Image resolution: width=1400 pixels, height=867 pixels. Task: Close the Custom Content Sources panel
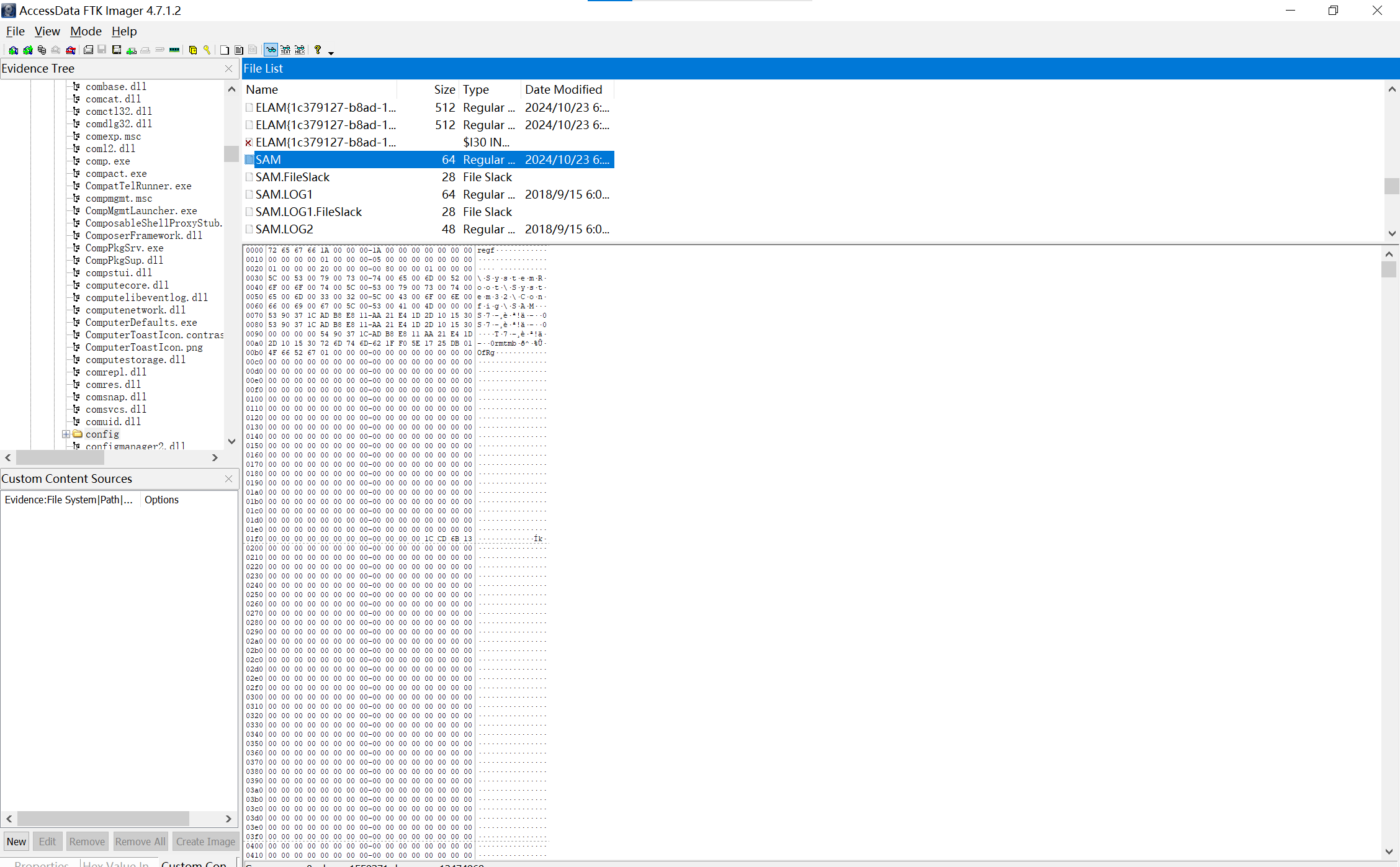(x=228, y=478)
